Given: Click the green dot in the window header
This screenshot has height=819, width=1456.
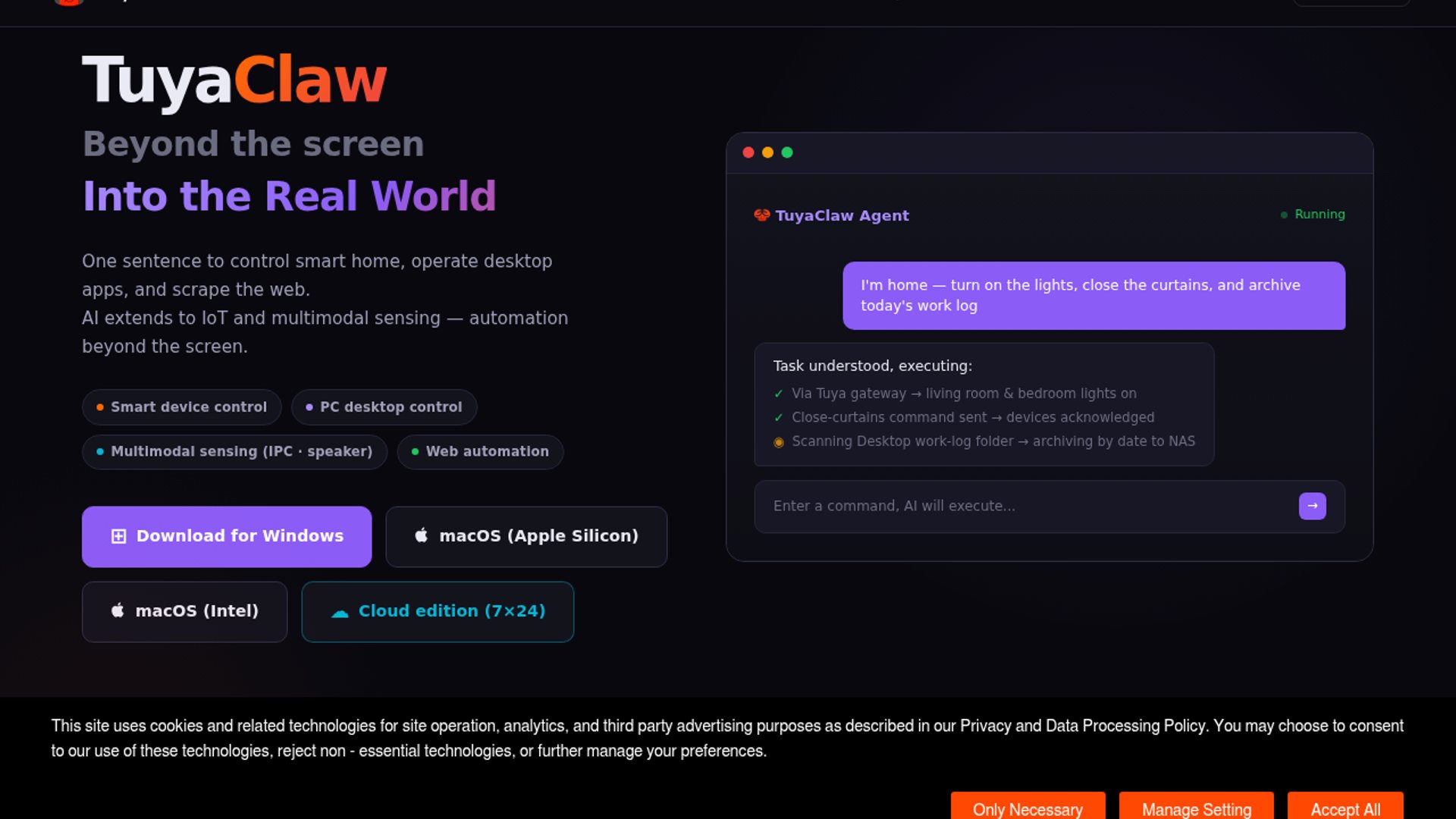Looking at the screenshot, I should pos(787,152).
